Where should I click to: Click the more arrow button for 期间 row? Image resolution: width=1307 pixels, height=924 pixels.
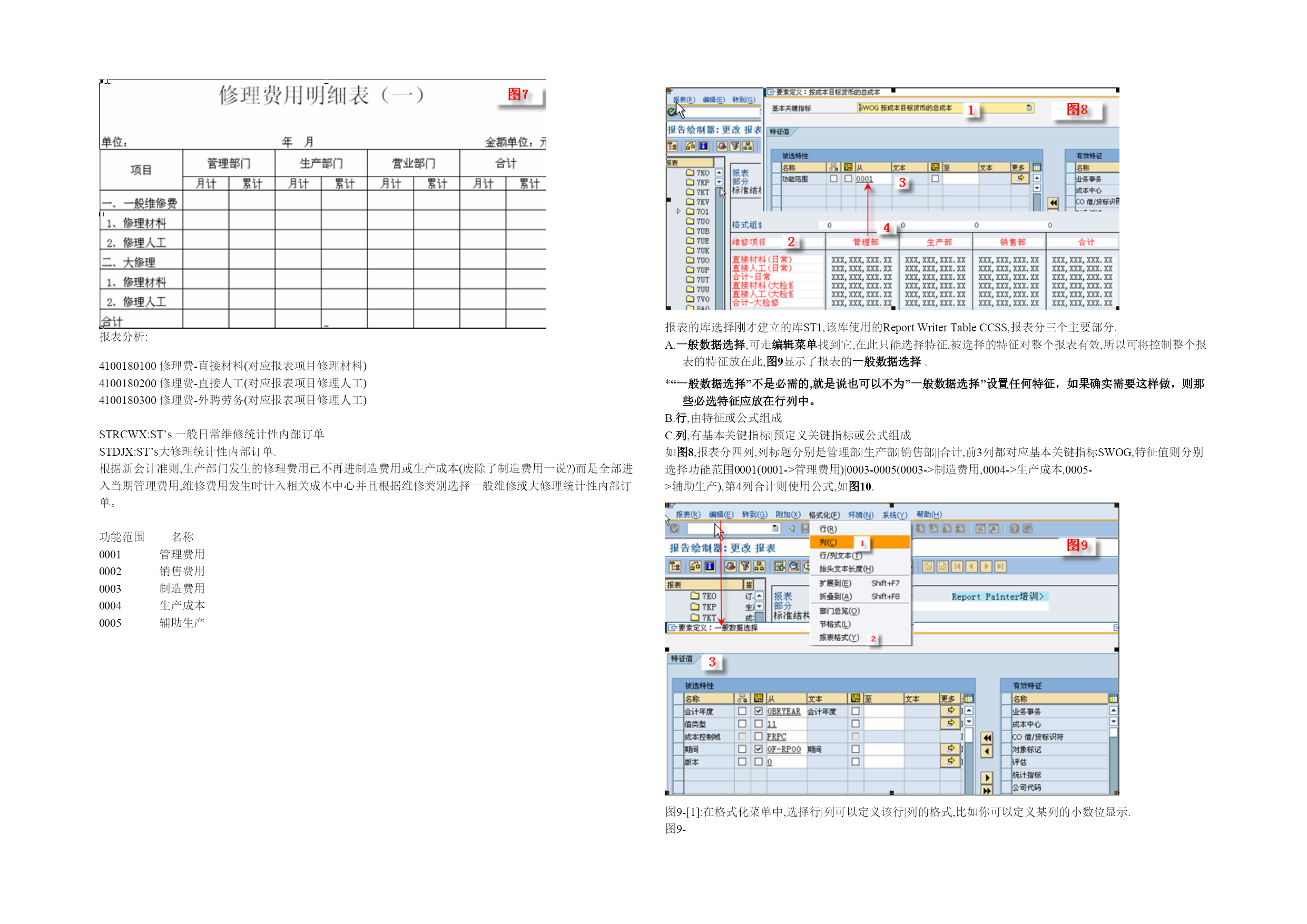click(951, 749)
